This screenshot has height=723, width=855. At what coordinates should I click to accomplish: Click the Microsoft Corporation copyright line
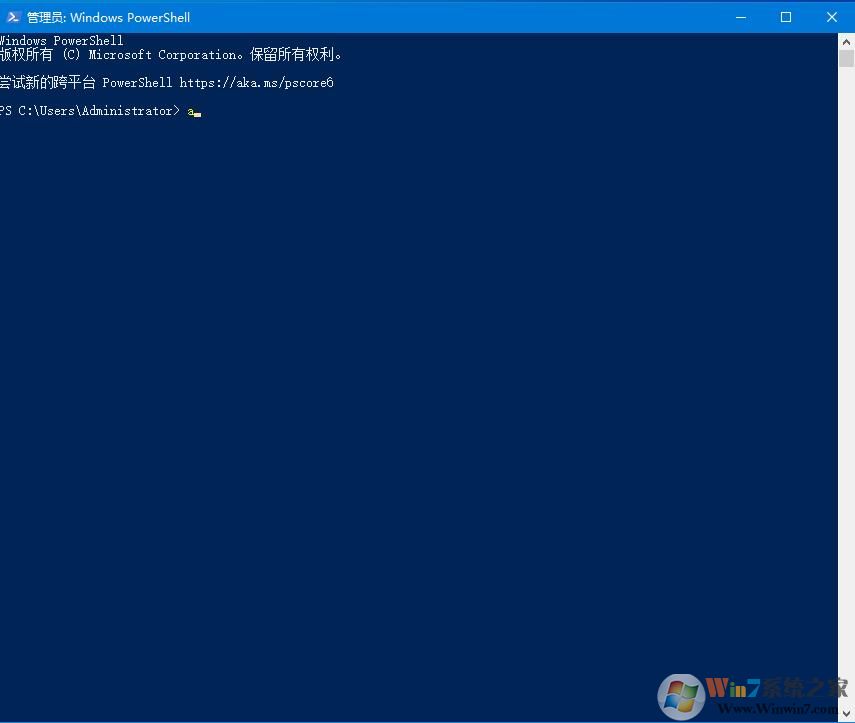[x=170, y=54]
